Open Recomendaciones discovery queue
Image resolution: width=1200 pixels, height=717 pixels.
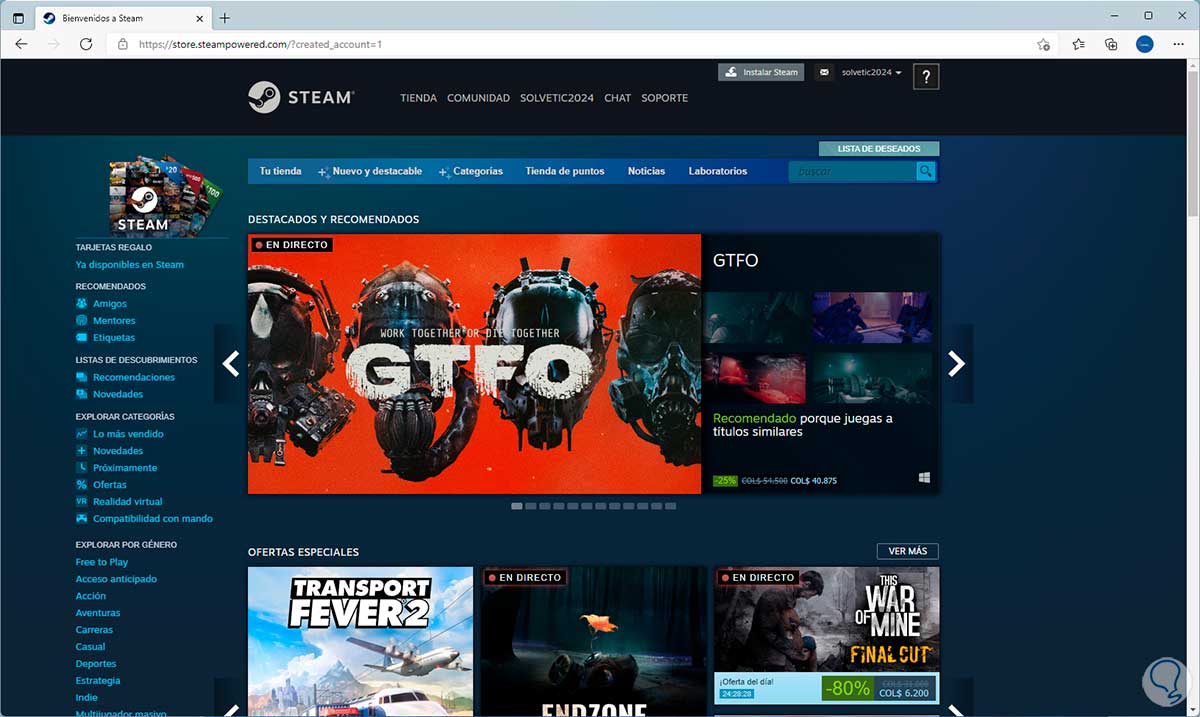[133, 377]
